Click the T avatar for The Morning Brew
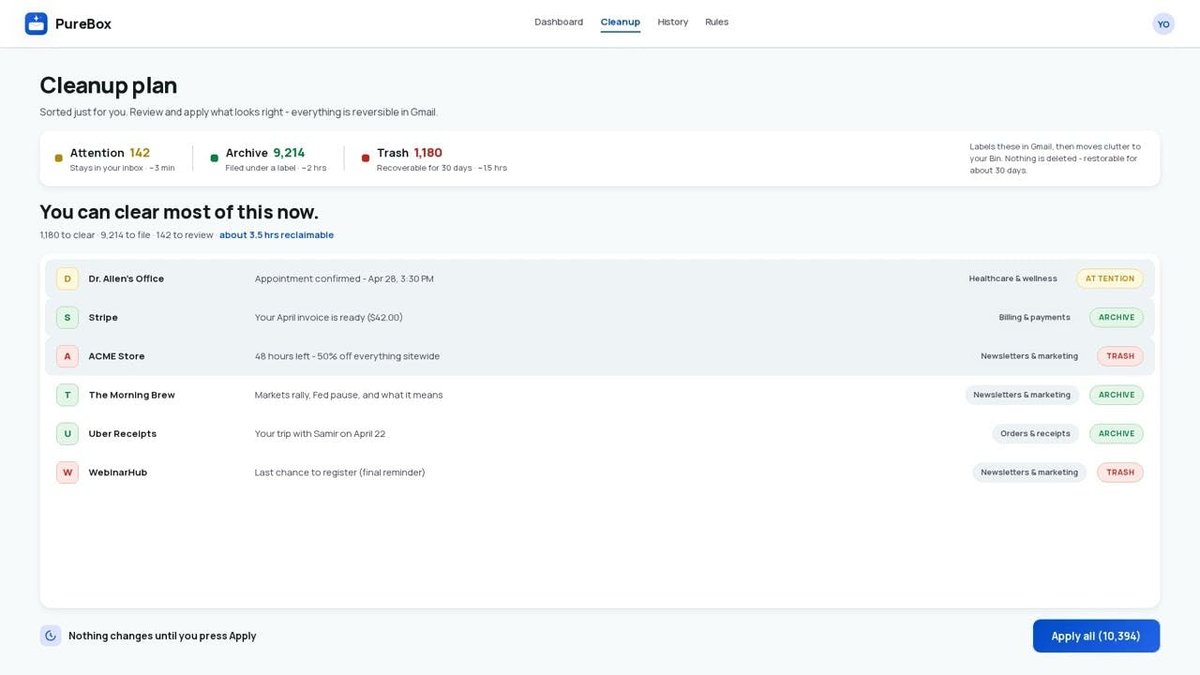 pos(67,395)
